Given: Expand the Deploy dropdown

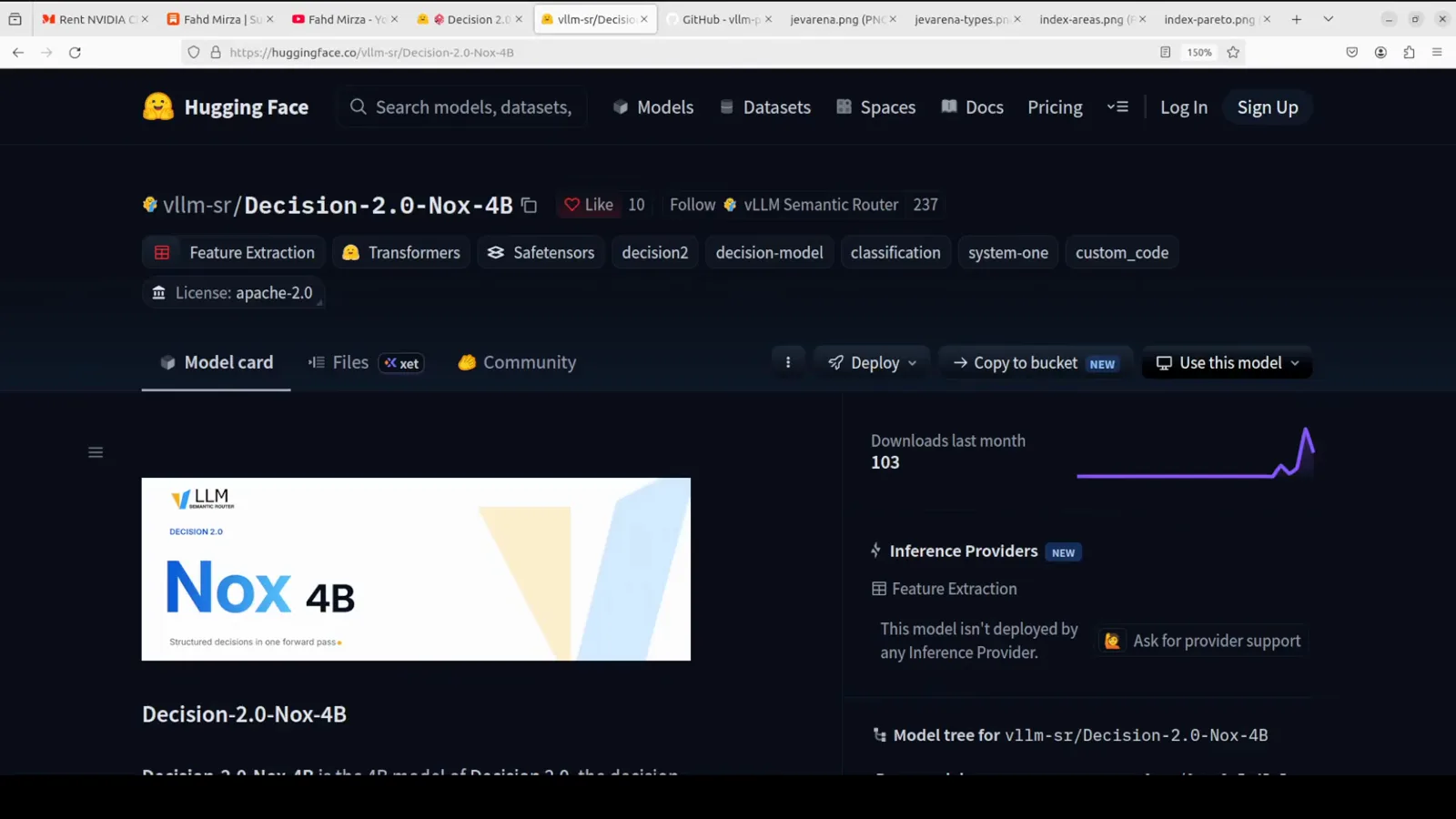Looking at the screenshot, I should pos(872,362).
